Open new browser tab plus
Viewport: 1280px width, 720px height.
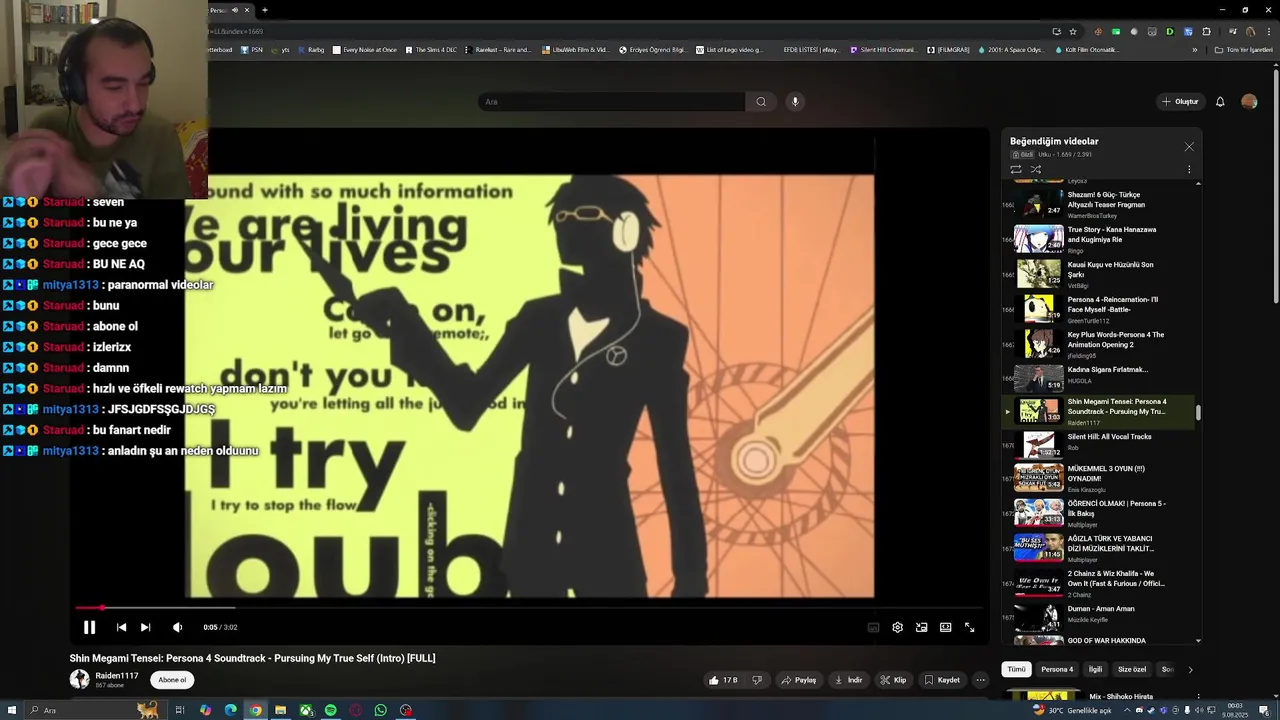pyautogui.click(x=264, y=10)
